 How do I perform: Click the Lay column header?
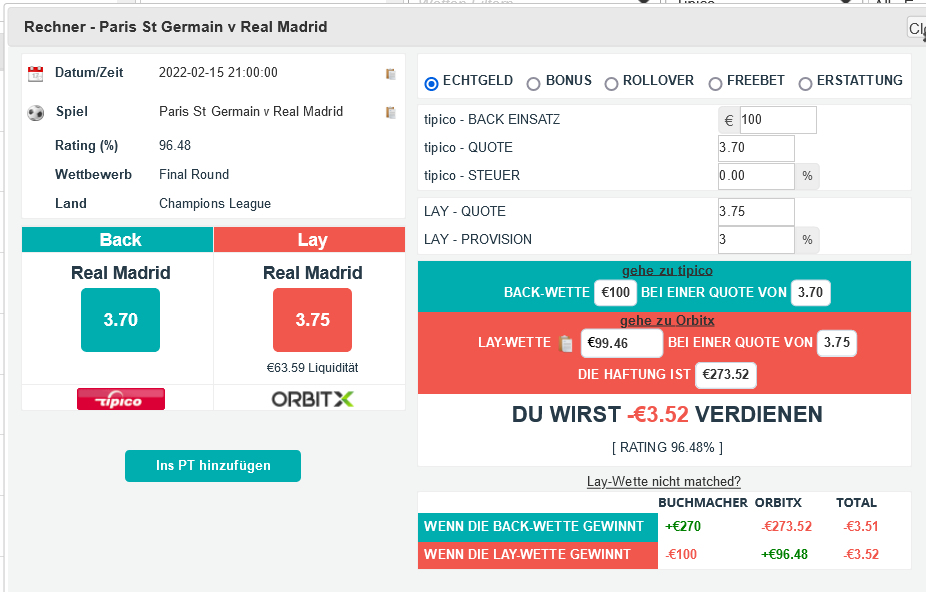coord(309,240)
